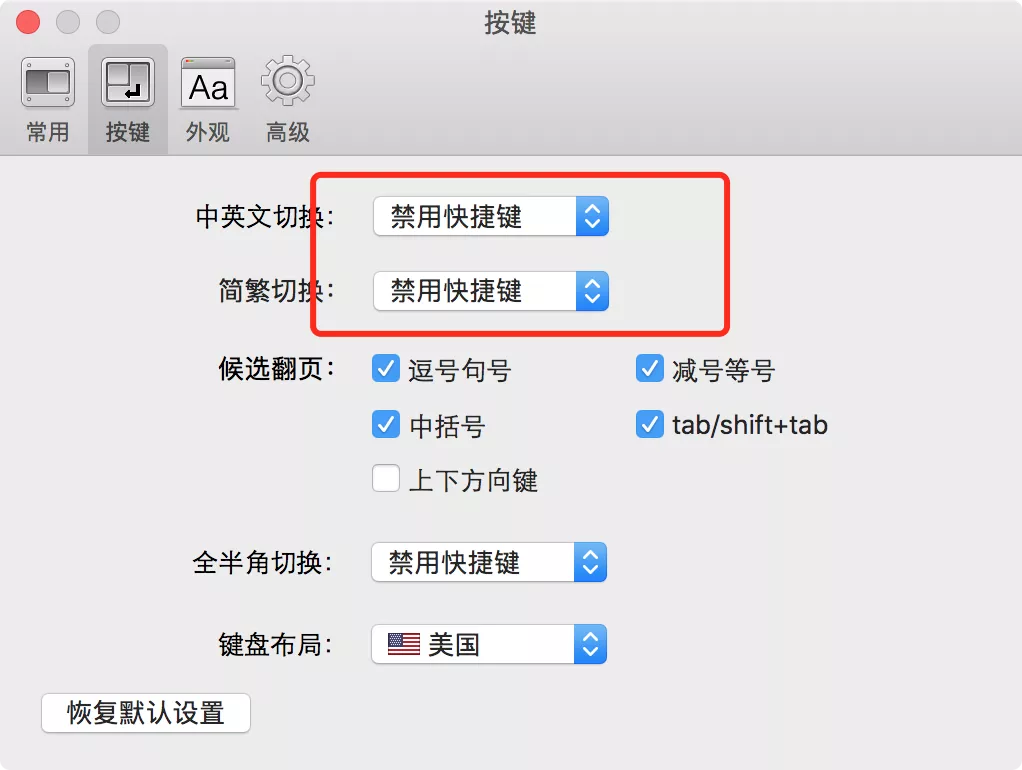
Task: Enable the 上下方向键 checkbox
Action: click(386, 478)
